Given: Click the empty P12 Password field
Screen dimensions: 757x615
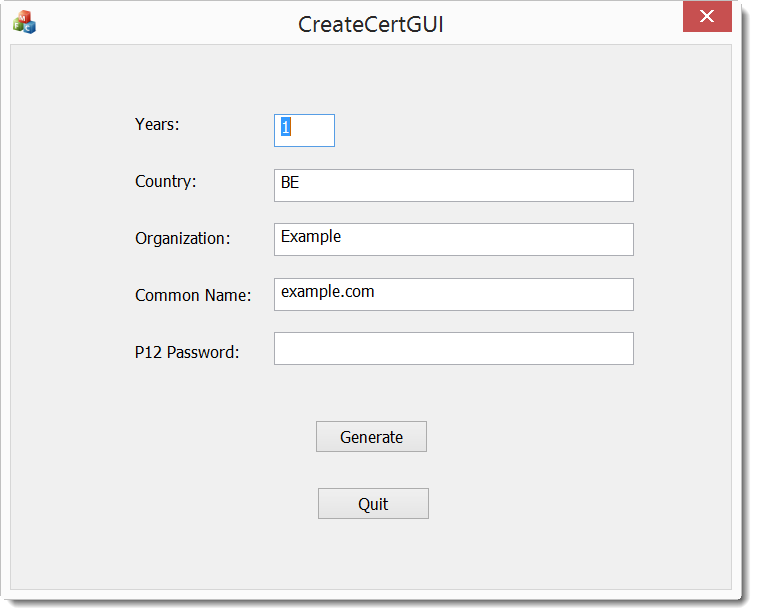Looking at the screenshot, I should pos(453,349).
